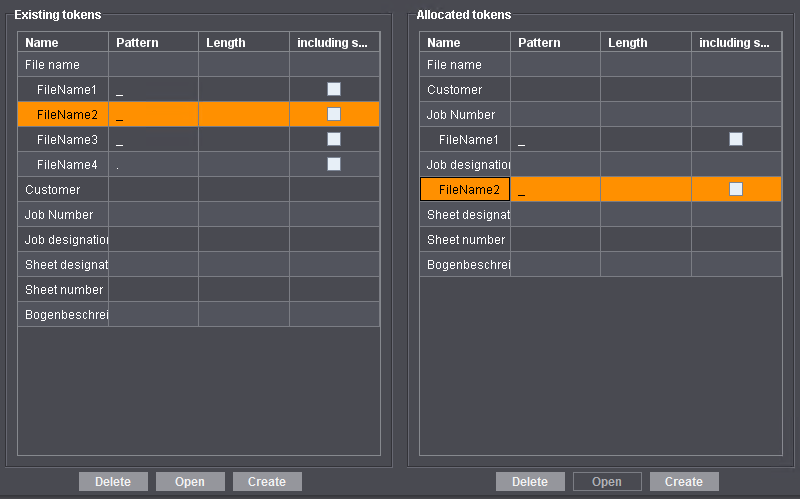This screenshot has height=499, width=800.
Task: Tick FileName1 checkbox in Existing tokens
Action: coord(334,89)
